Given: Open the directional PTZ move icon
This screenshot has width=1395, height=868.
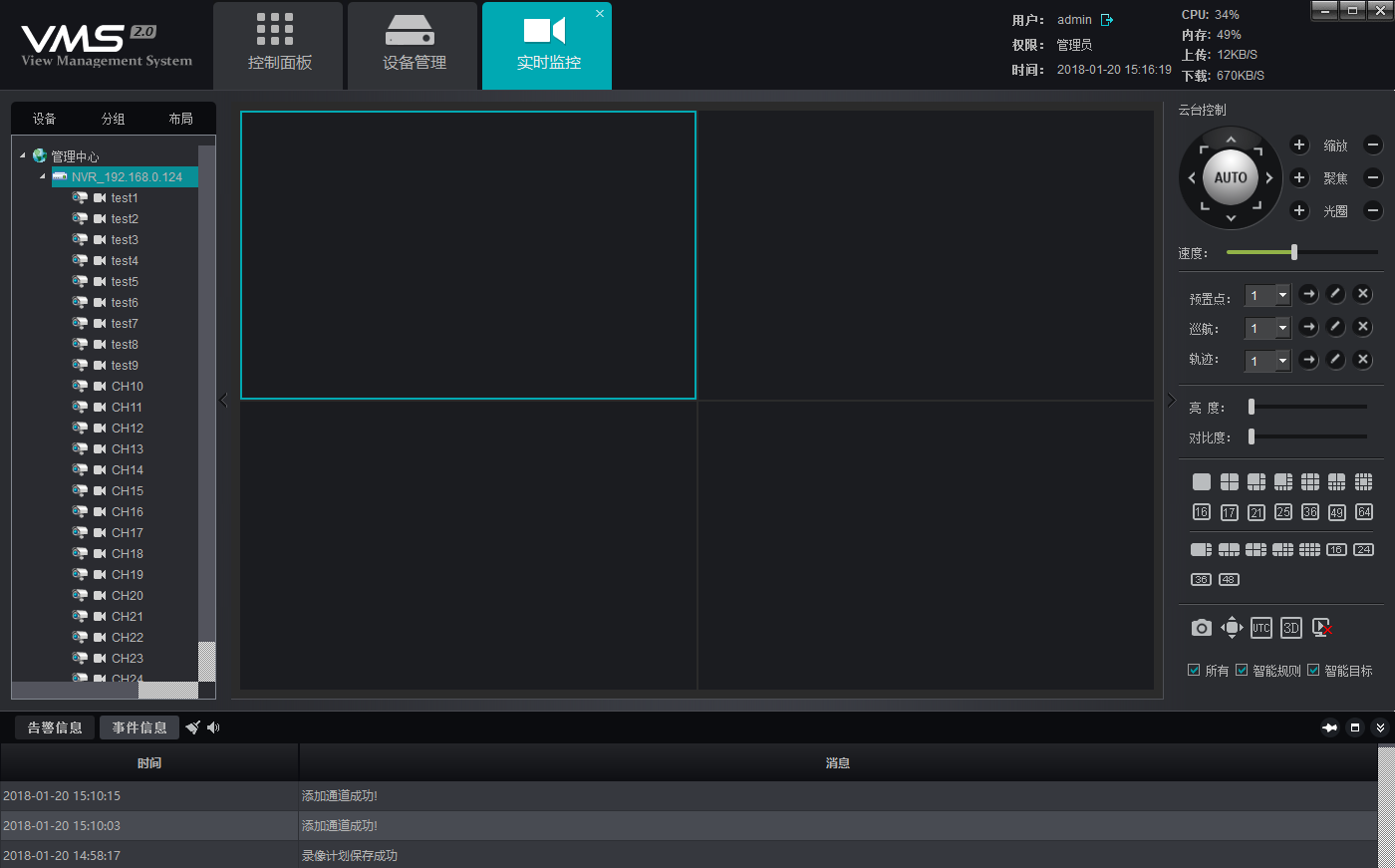Looking at the screenshot, I should [1233, 627].
